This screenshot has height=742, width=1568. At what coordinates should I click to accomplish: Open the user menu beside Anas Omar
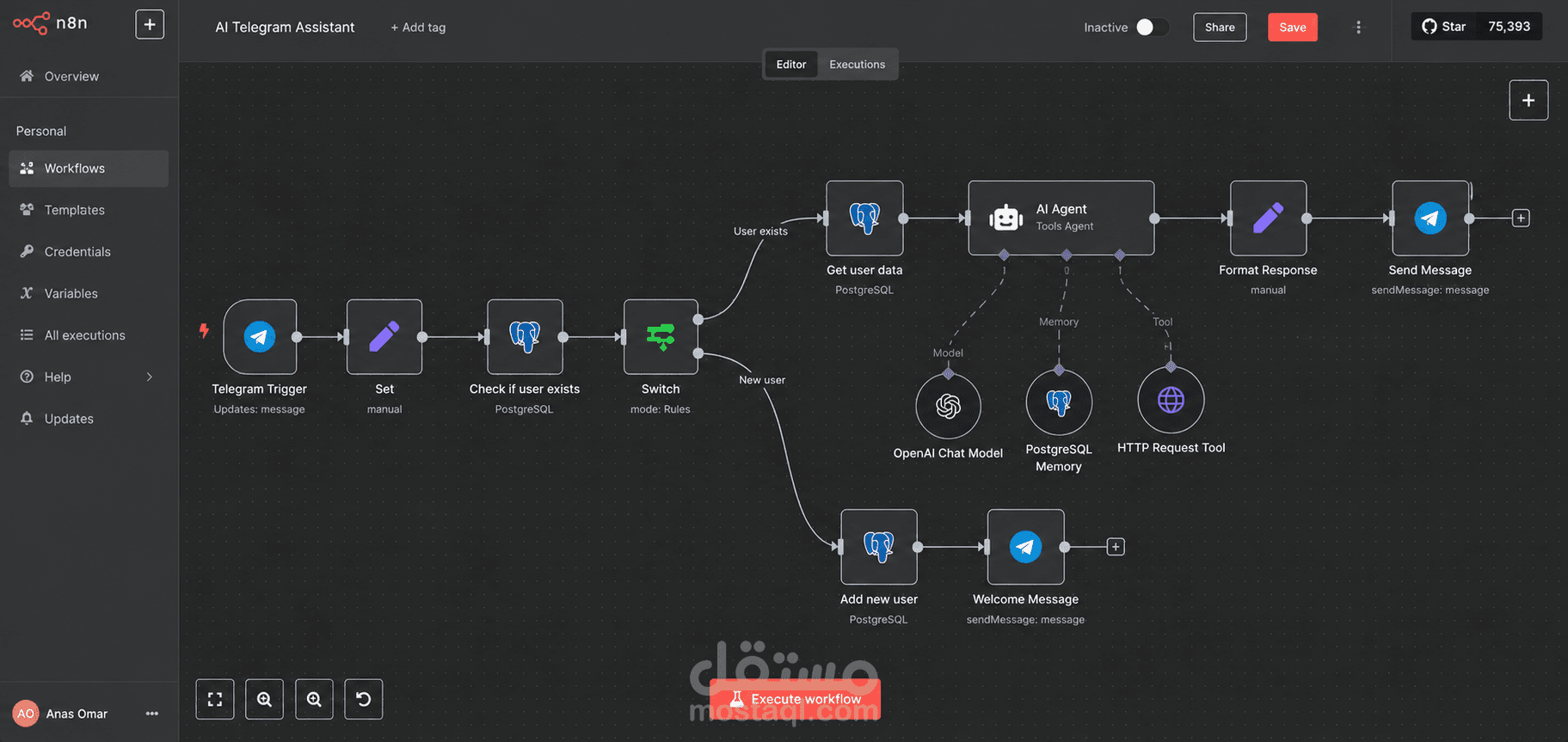152,714
